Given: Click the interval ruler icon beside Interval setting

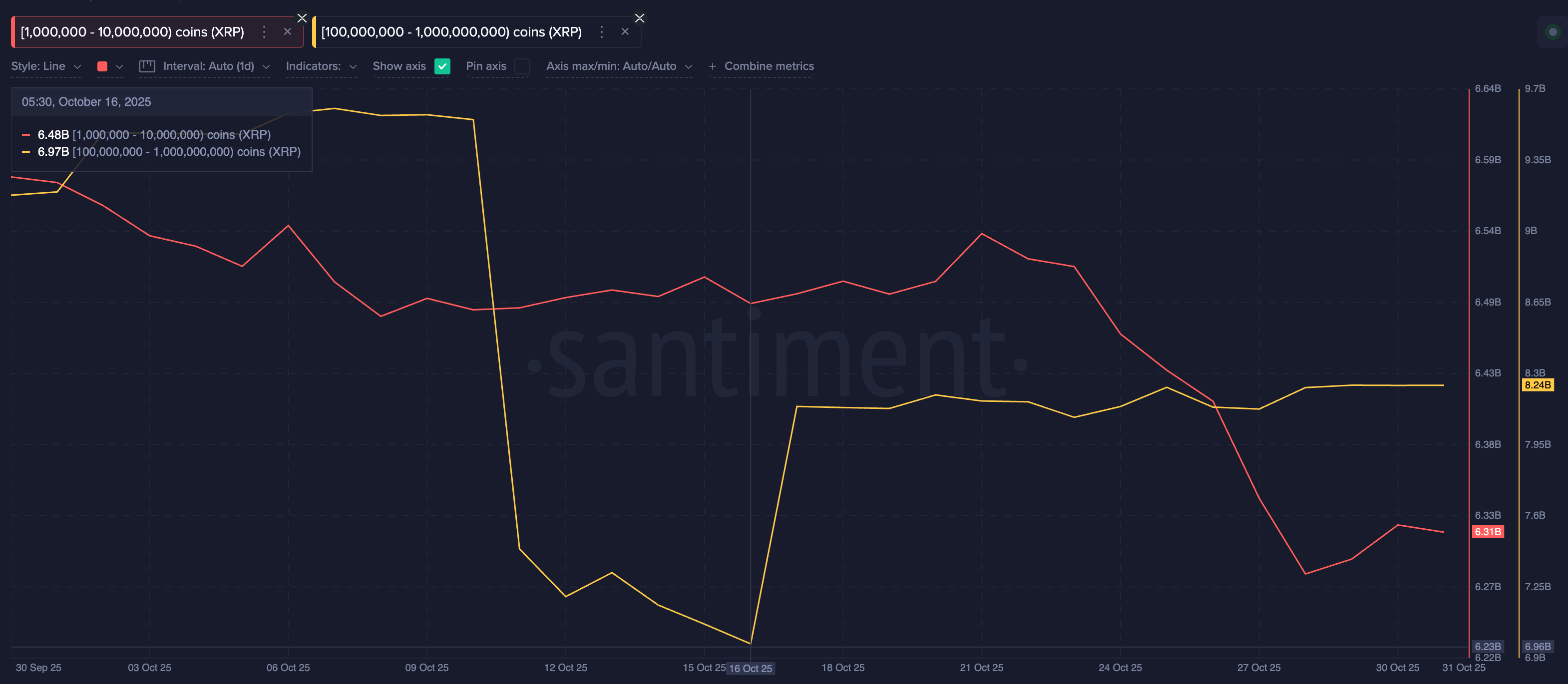Looking at the screenshot, I should (146, 66).
